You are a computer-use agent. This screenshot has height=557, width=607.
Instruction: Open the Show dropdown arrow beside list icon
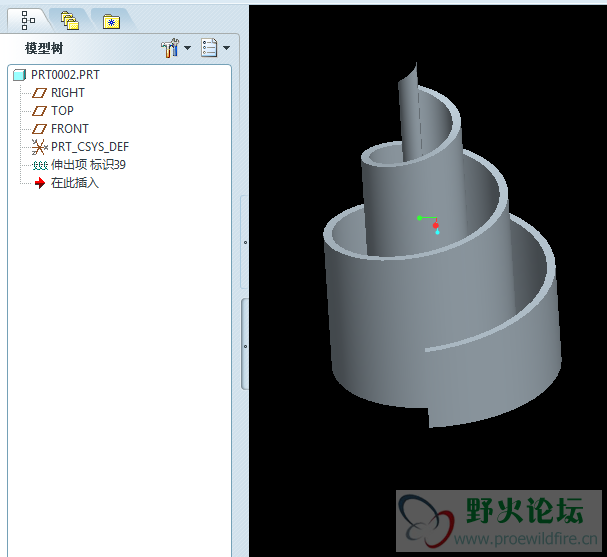click(226, 48)
